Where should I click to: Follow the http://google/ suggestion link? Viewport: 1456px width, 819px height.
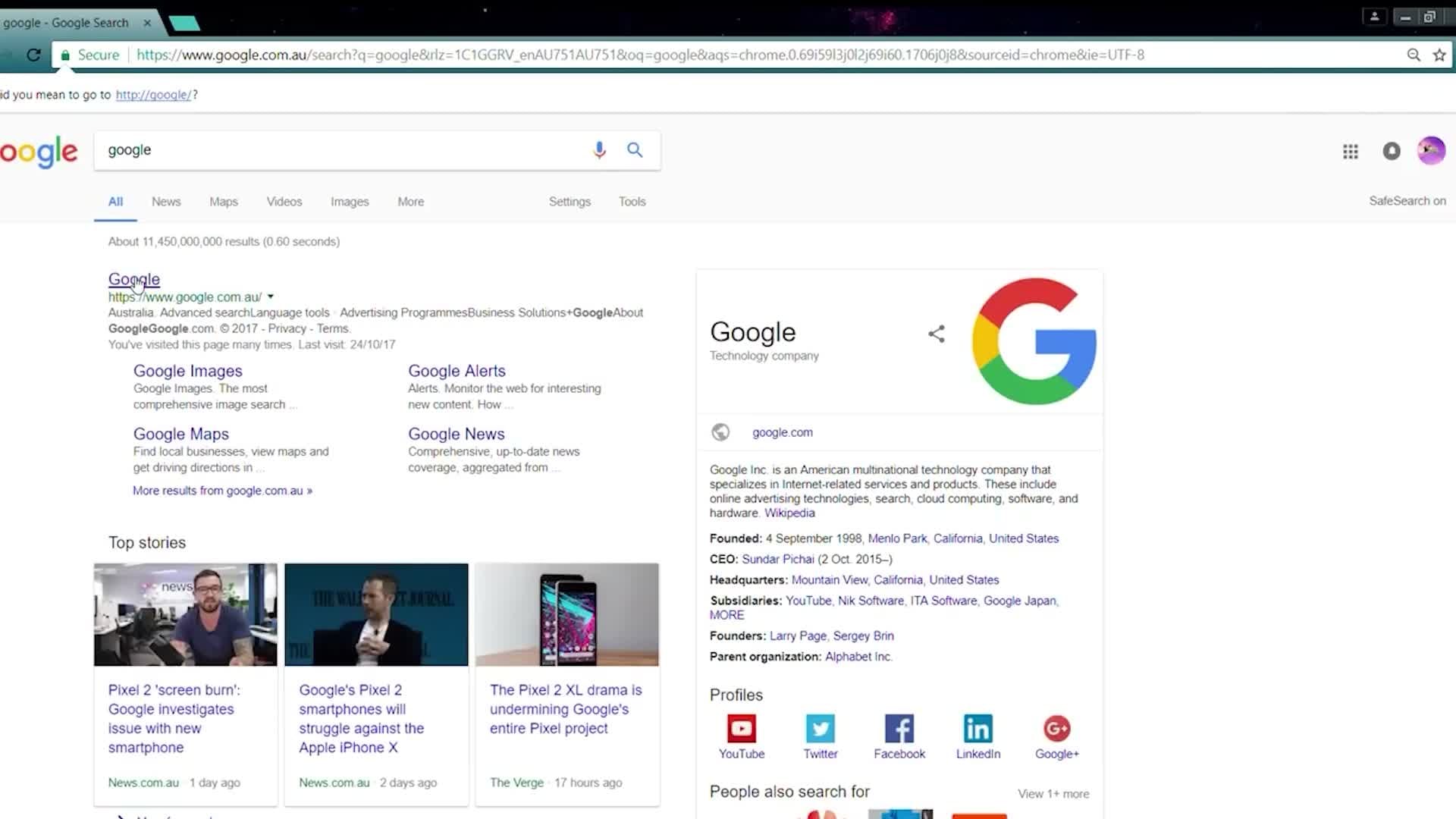[154, 95]
